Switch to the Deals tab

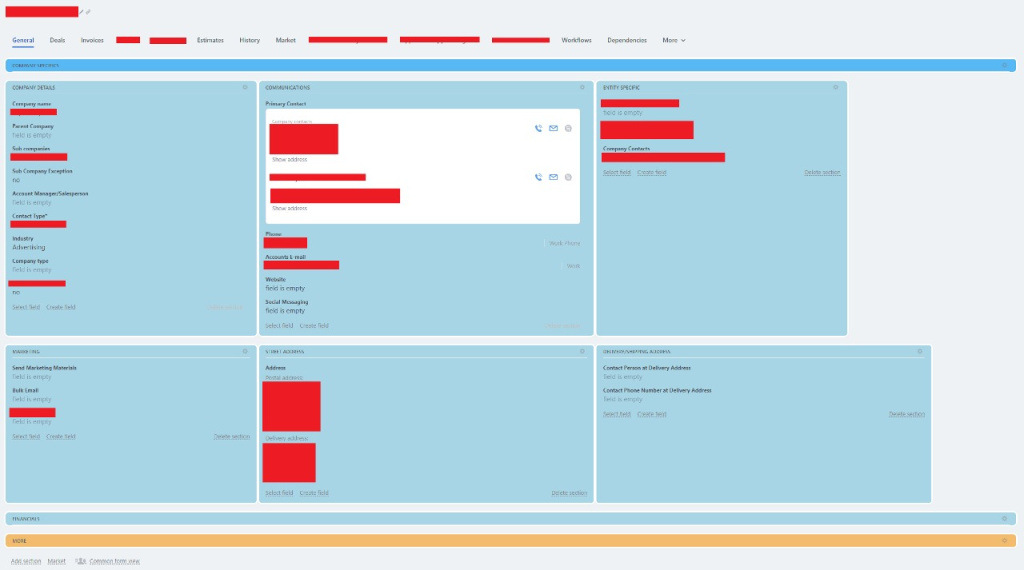[x=57, y=40]
